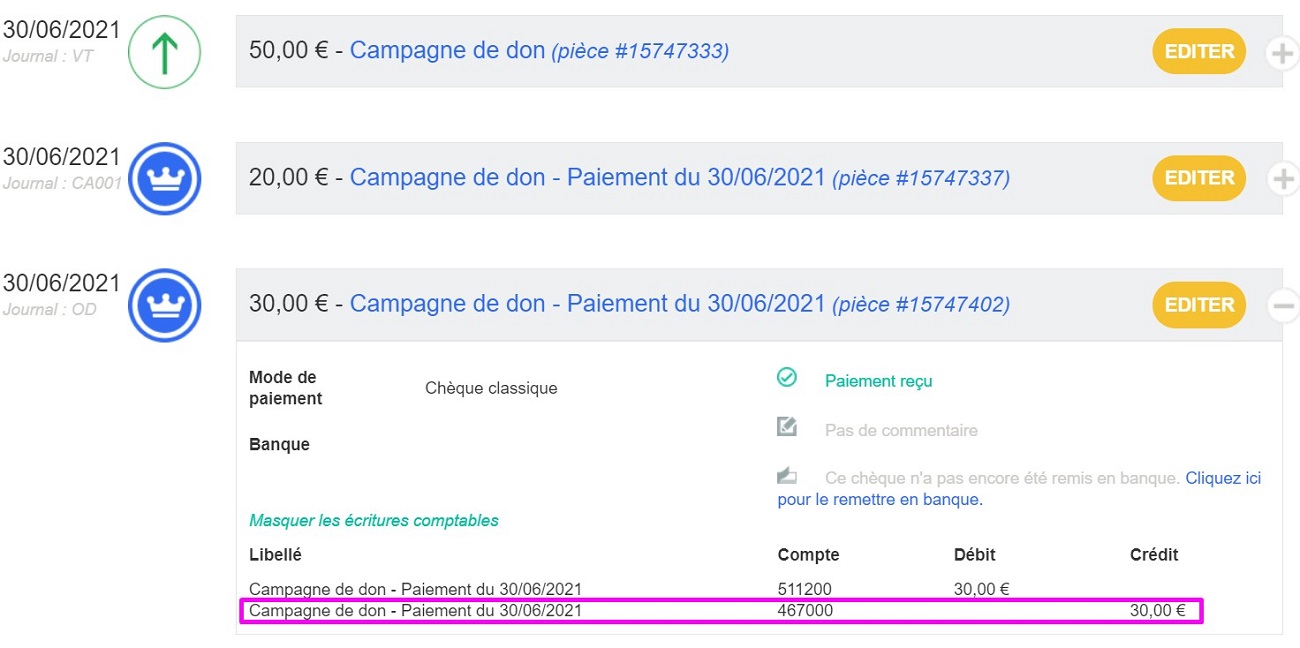
Task: Open Campagne de don pièce #15747333 link
Action: coord(539,50)
